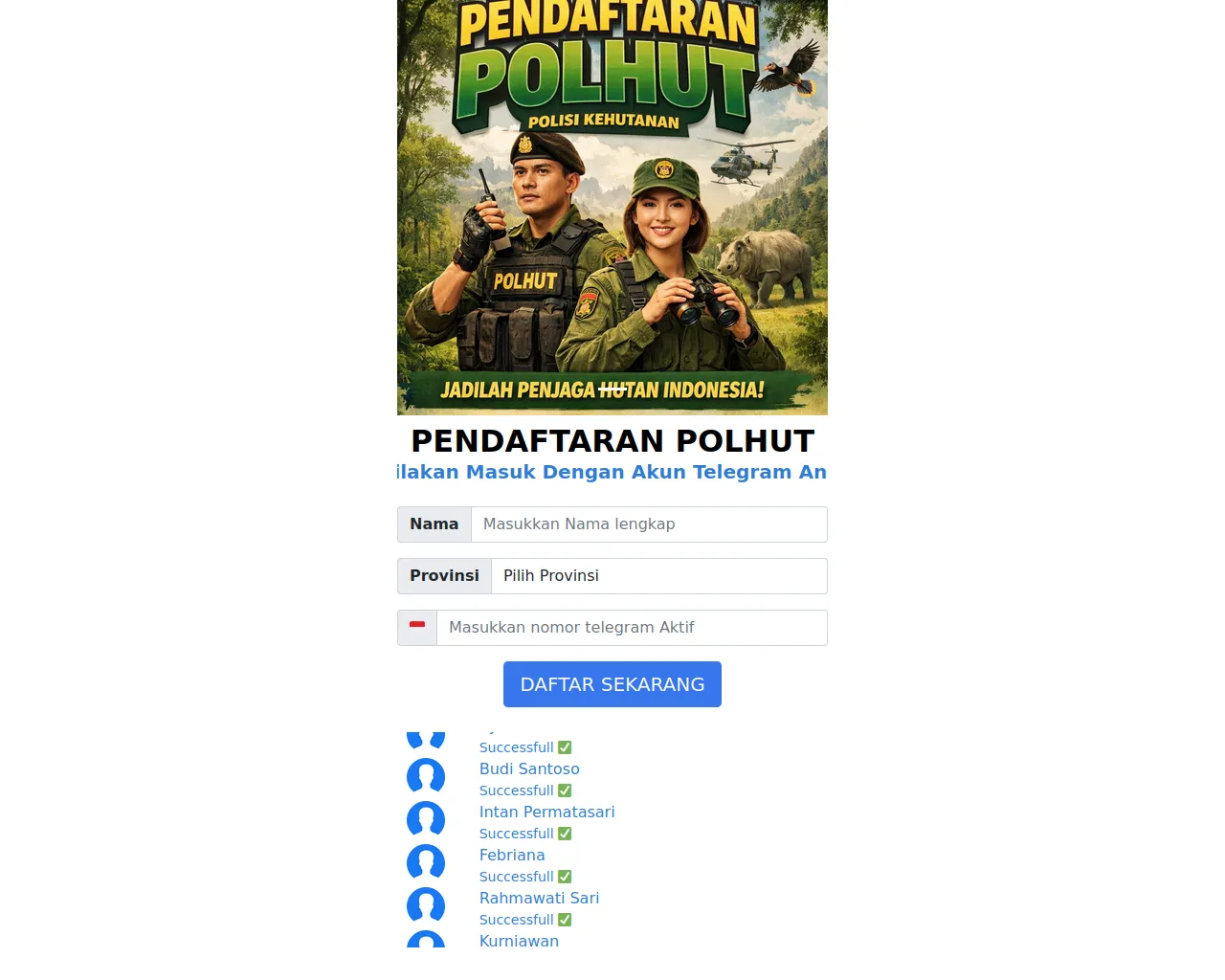Click the avatar icon beside Rahmawati Sari

tap(426, 905)
